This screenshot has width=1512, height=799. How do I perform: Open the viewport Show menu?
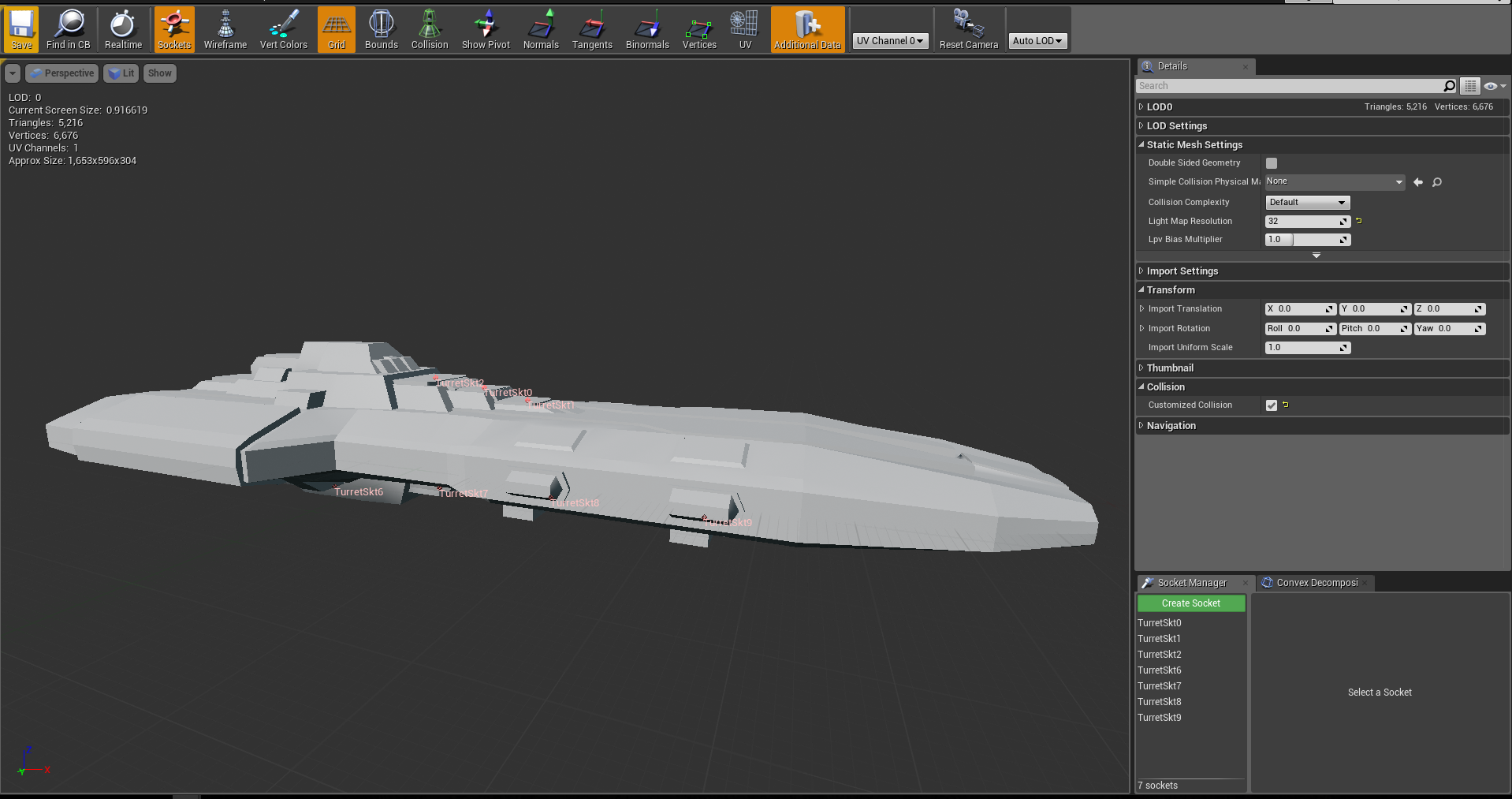tap(159, 73)
